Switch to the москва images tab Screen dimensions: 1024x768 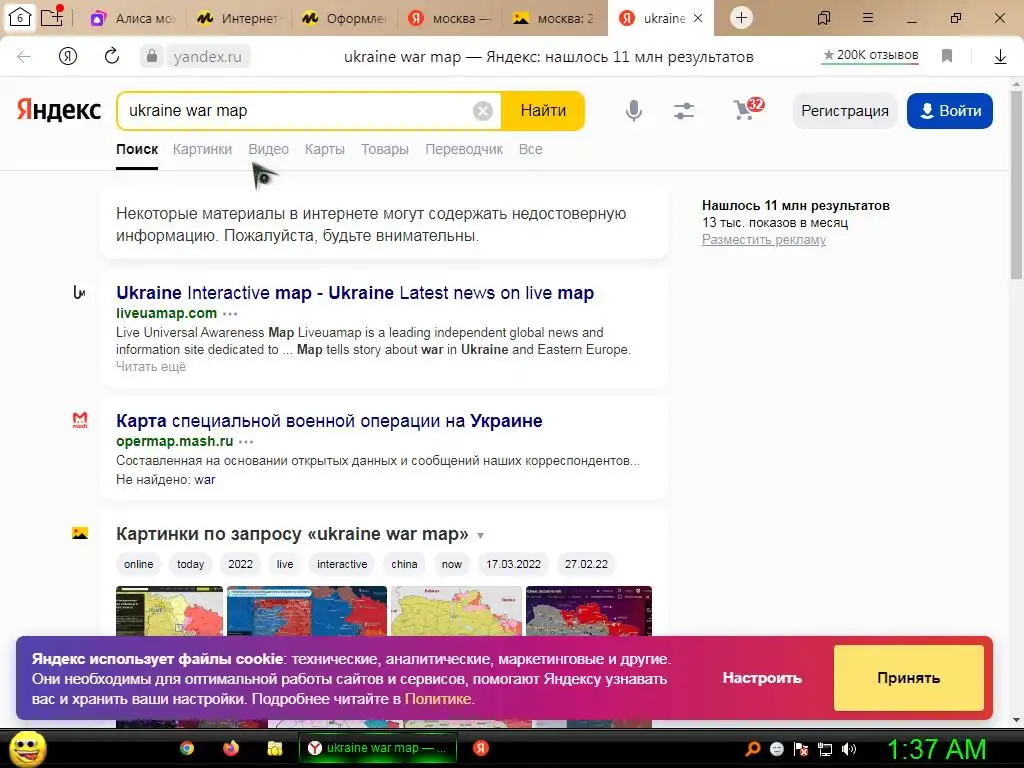coord(554,18)
